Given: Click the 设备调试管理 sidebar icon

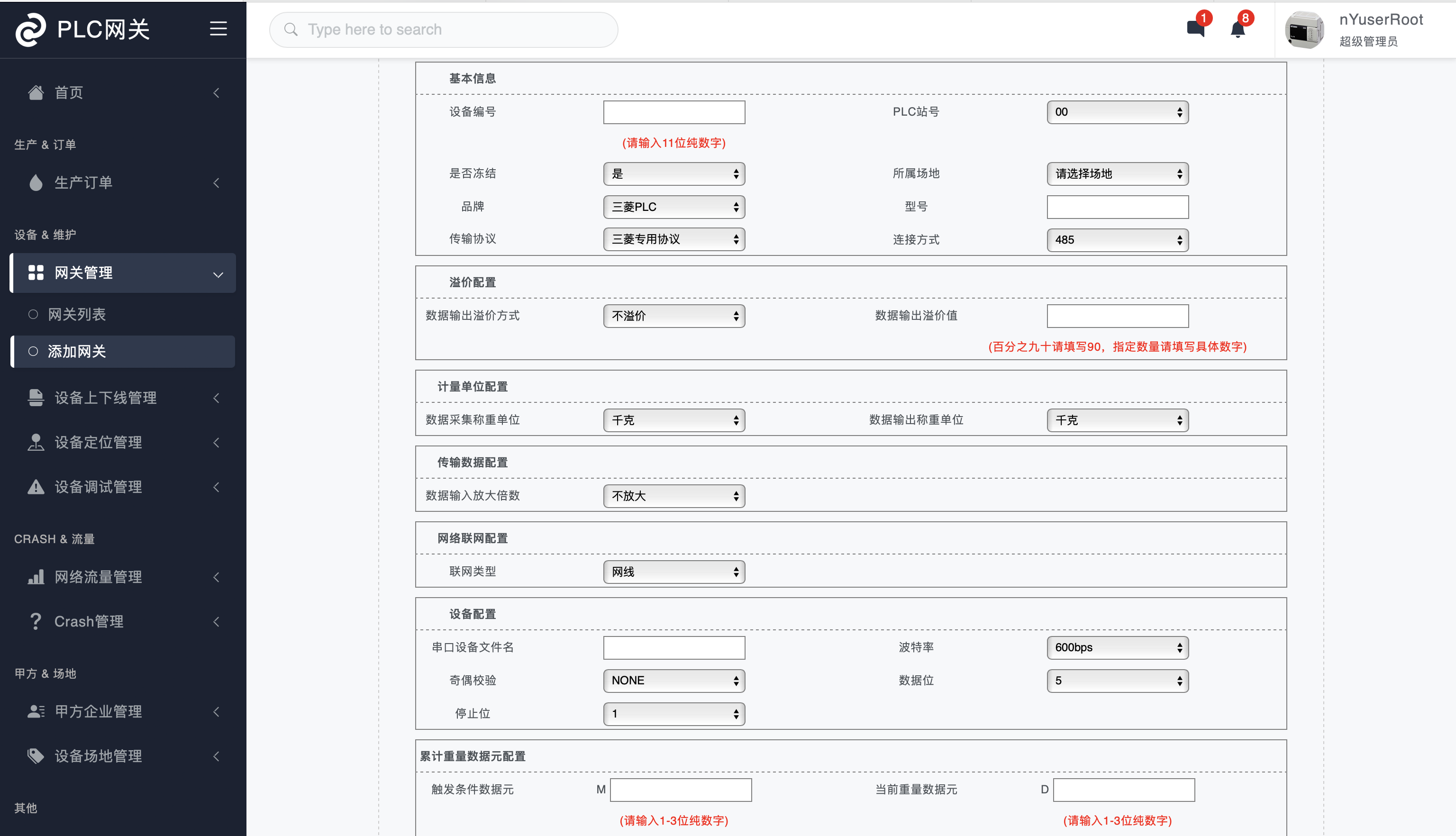Looking at the screenshot, I should [x=36, y=487].
